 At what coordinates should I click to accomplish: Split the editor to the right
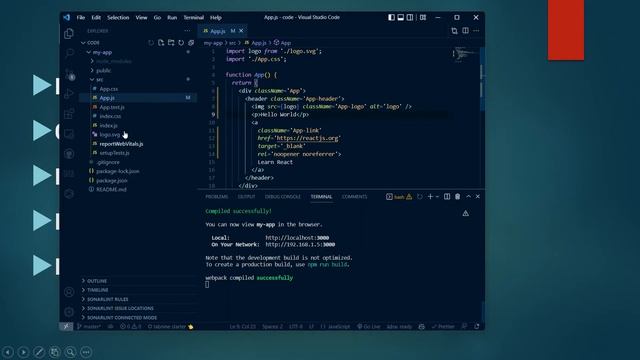click(465, 31)
